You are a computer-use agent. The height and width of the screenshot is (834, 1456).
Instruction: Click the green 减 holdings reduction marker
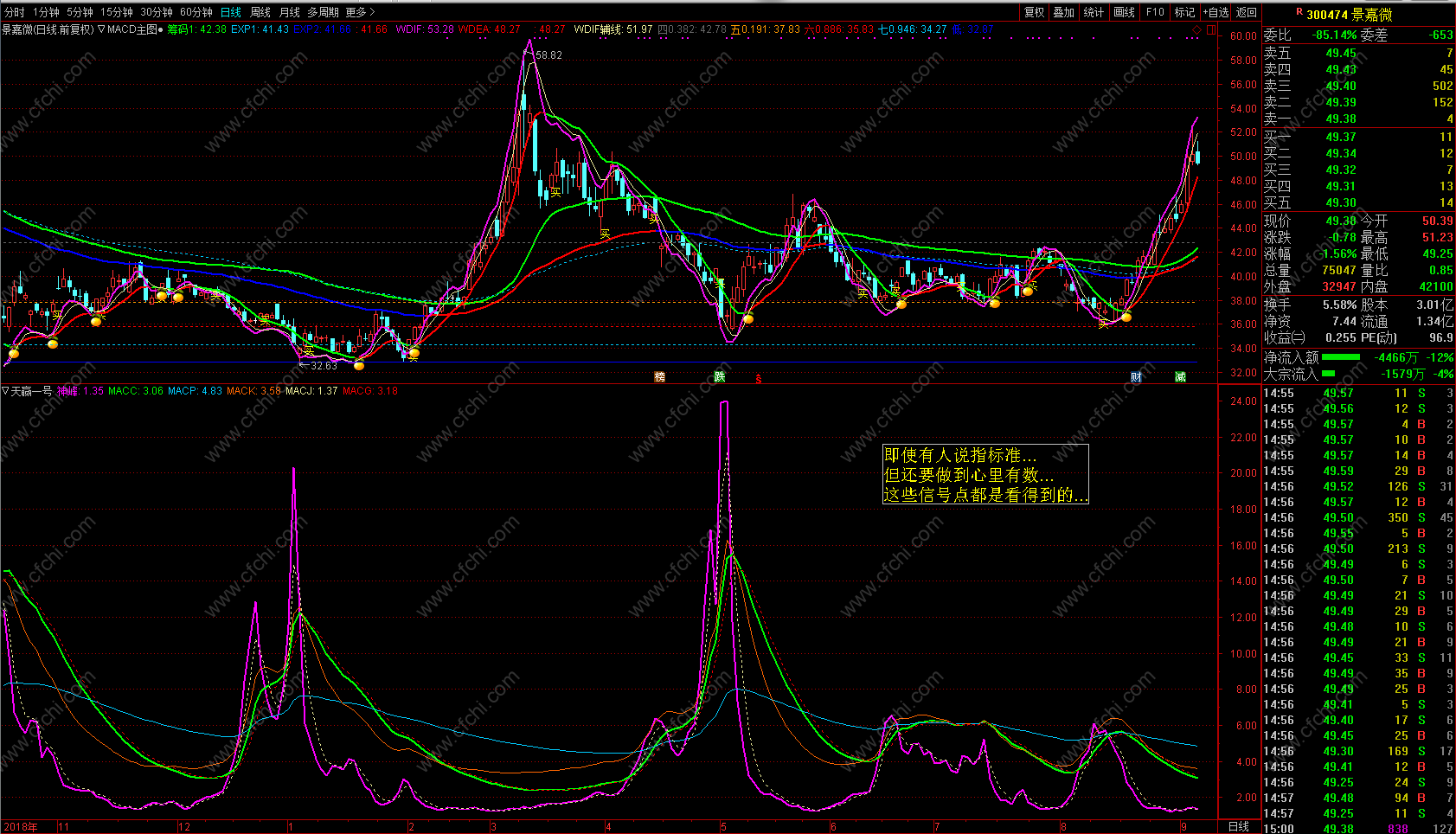point(1180,377)
